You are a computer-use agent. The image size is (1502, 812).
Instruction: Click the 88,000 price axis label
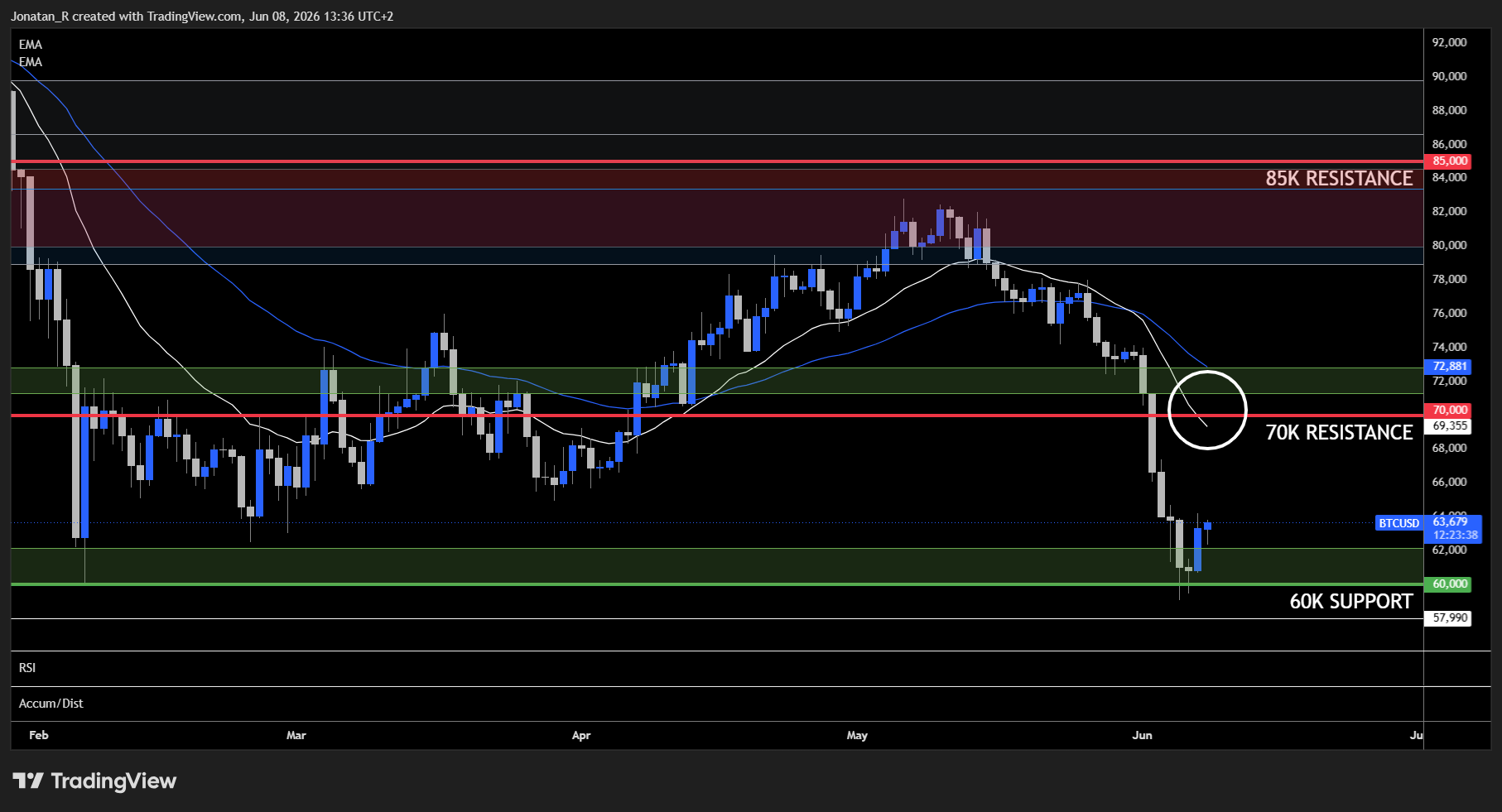(x=1449, y=110)
